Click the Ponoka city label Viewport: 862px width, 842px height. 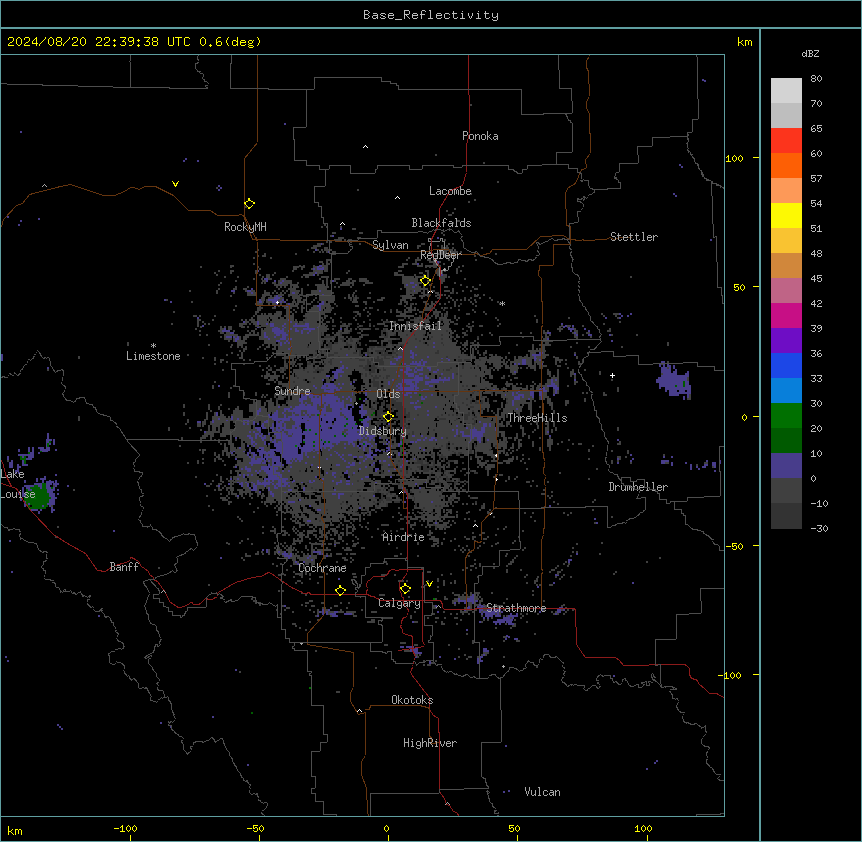click(x=480, y=136)
